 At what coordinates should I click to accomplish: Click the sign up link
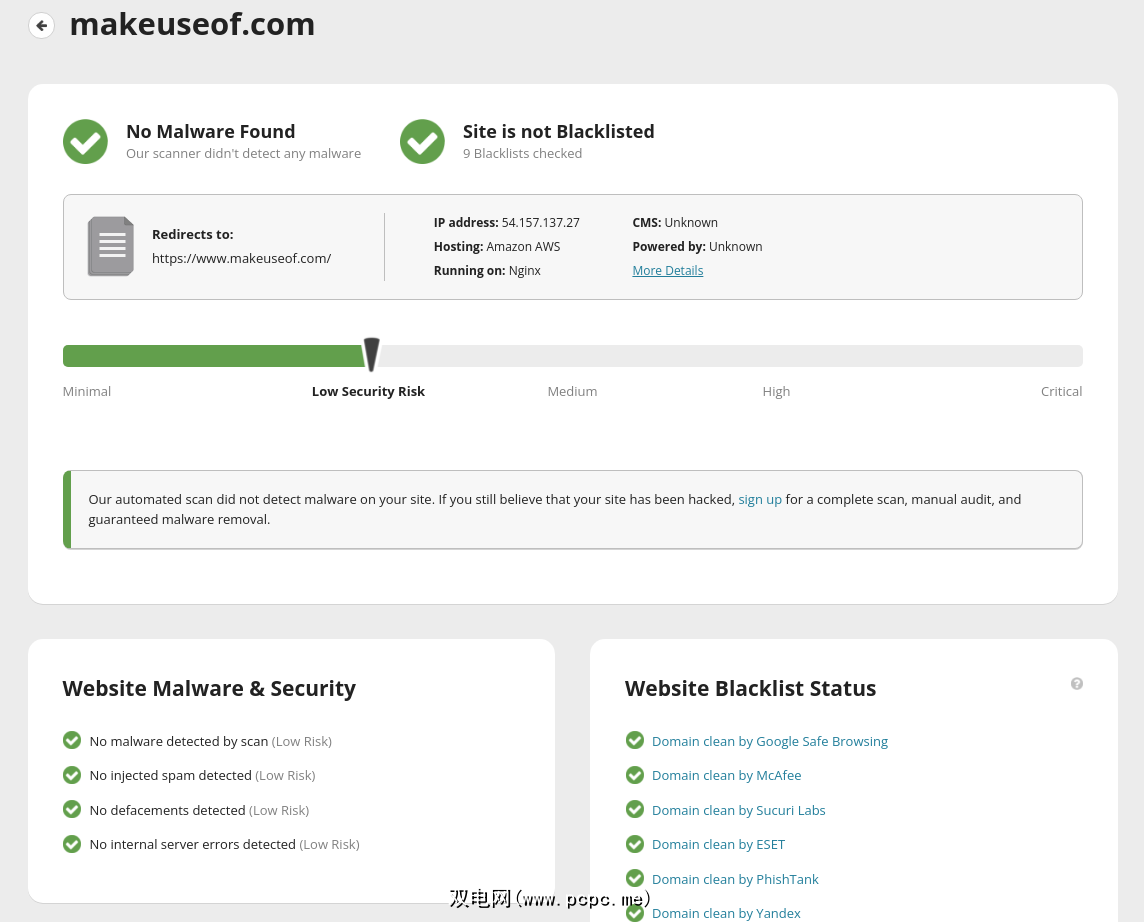pos(760,499)
